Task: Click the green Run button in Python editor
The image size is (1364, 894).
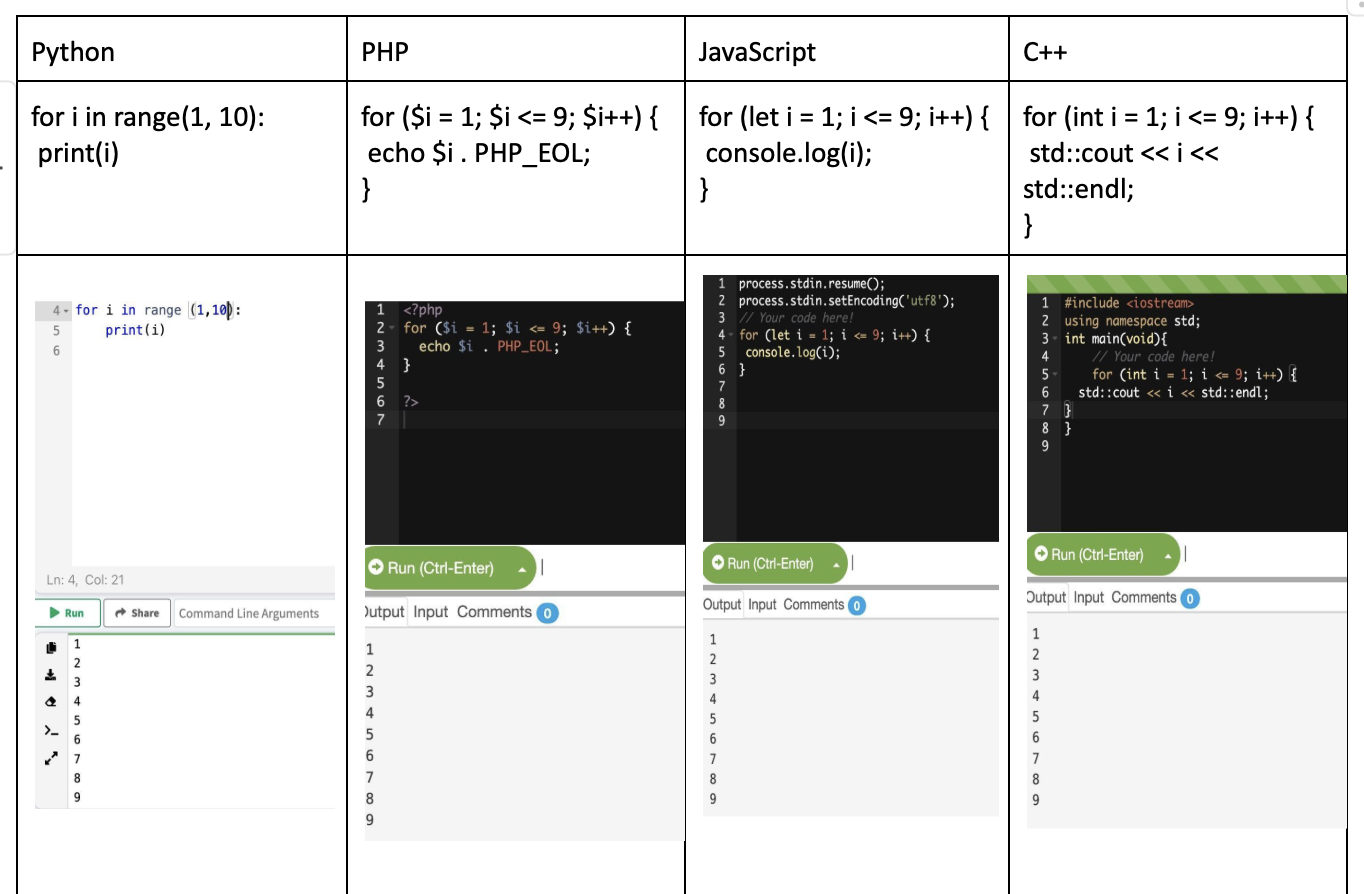Action: (68, 613)
